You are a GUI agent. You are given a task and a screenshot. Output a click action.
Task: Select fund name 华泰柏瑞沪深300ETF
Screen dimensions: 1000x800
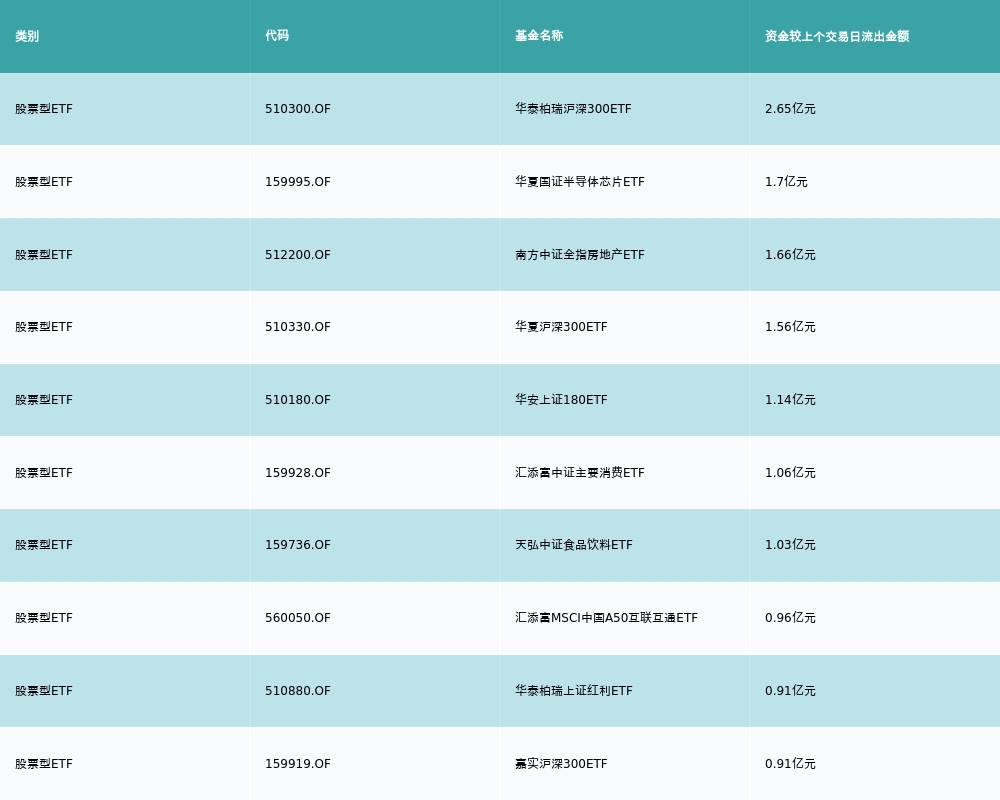(x=573, y=109)
